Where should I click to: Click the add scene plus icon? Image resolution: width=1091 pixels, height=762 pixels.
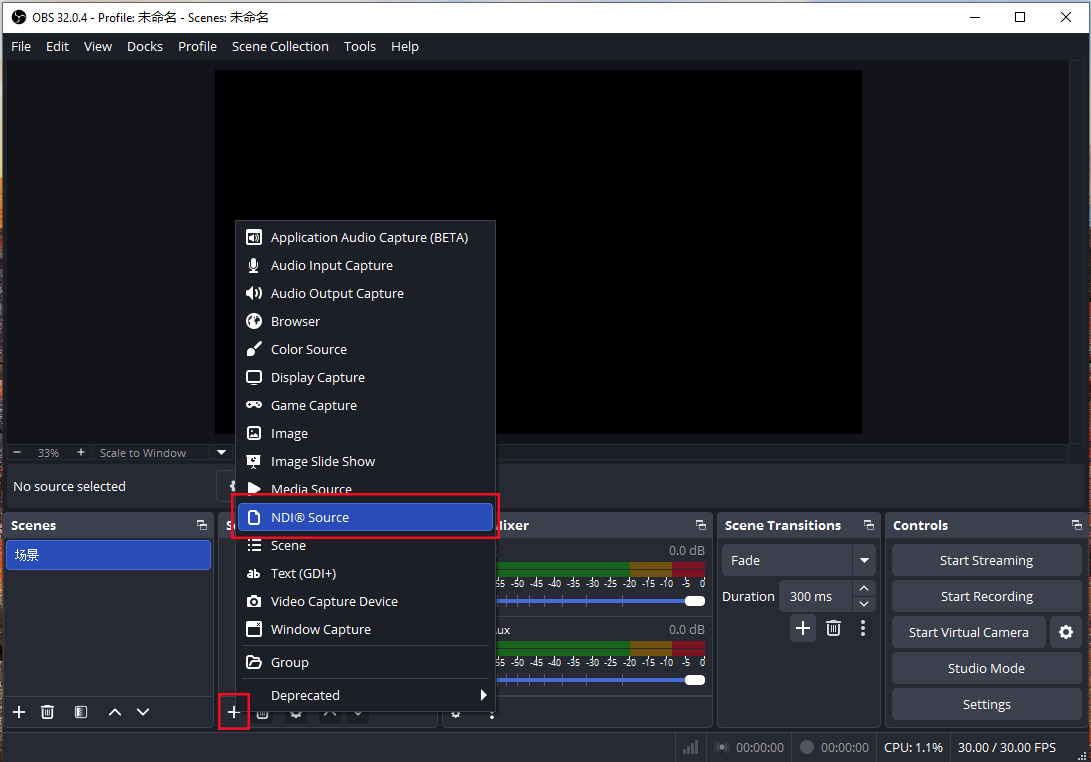(19, 712)
